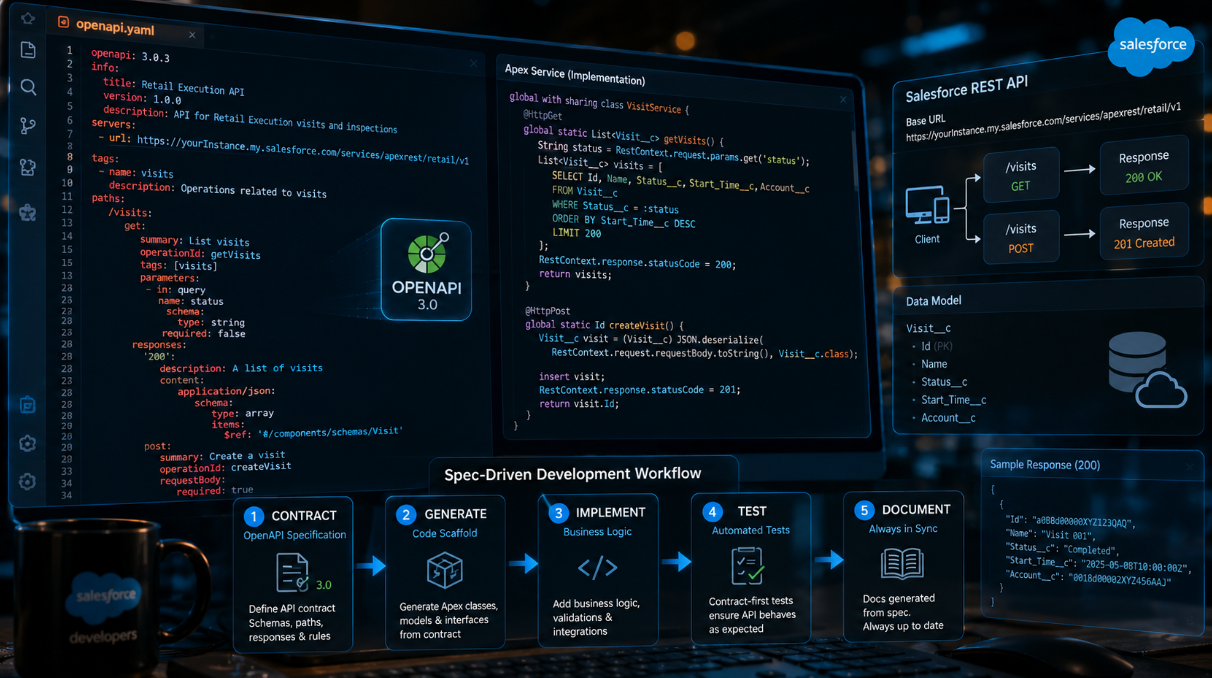Image resolution: width=1212 pixels, height=678 pixels.
Task: Click "title: Retail Execution API" in the YAML
Action: pyautogui.click(x=174, y=87)
